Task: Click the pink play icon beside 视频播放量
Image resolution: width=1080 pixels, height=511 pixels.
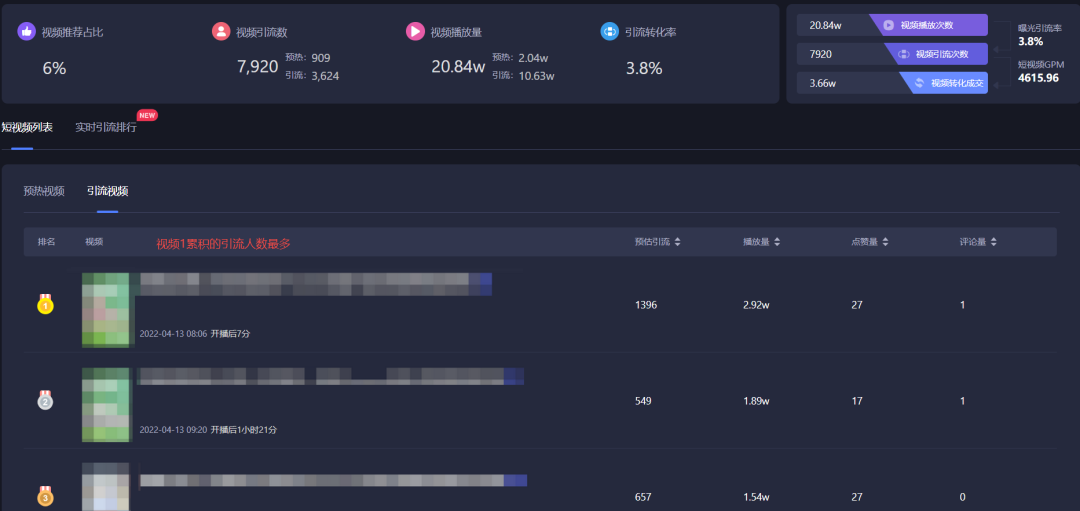Action: pyautogui.click(x=415, y=32)
